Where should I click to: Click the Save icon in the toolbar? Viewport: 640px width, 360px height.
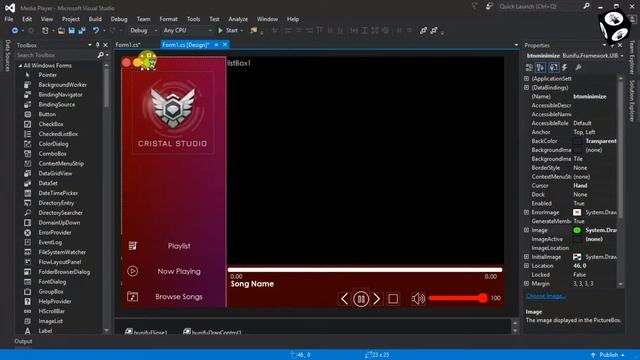(x=71, y=31)
